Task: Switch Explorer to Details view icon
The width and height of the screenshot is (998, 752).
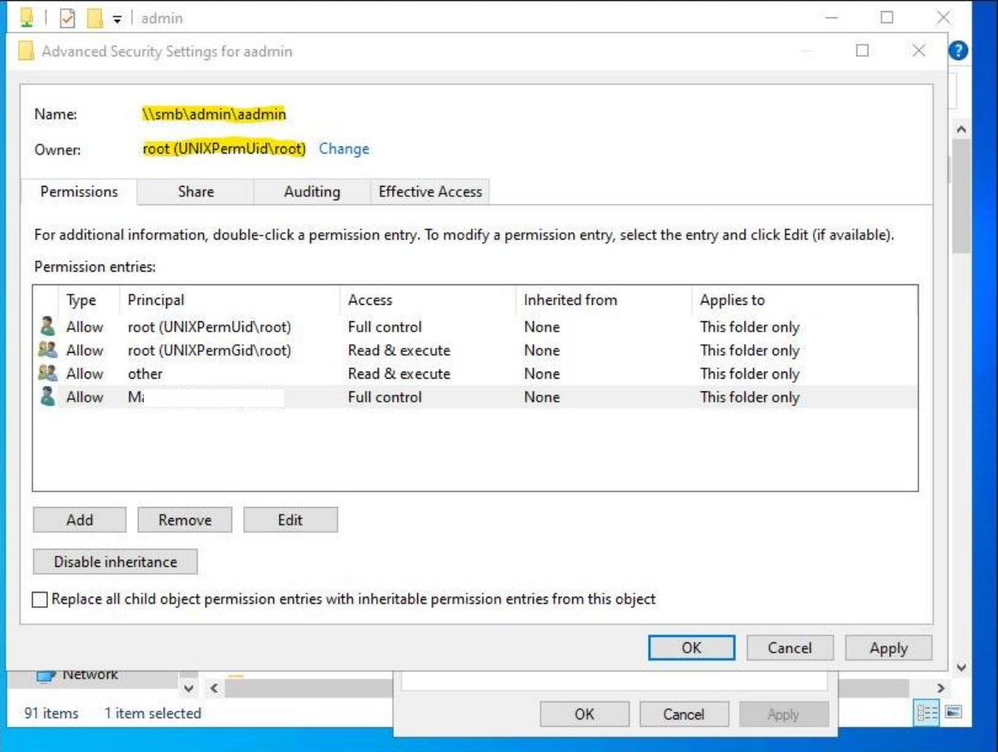Action: coord(927,713)
